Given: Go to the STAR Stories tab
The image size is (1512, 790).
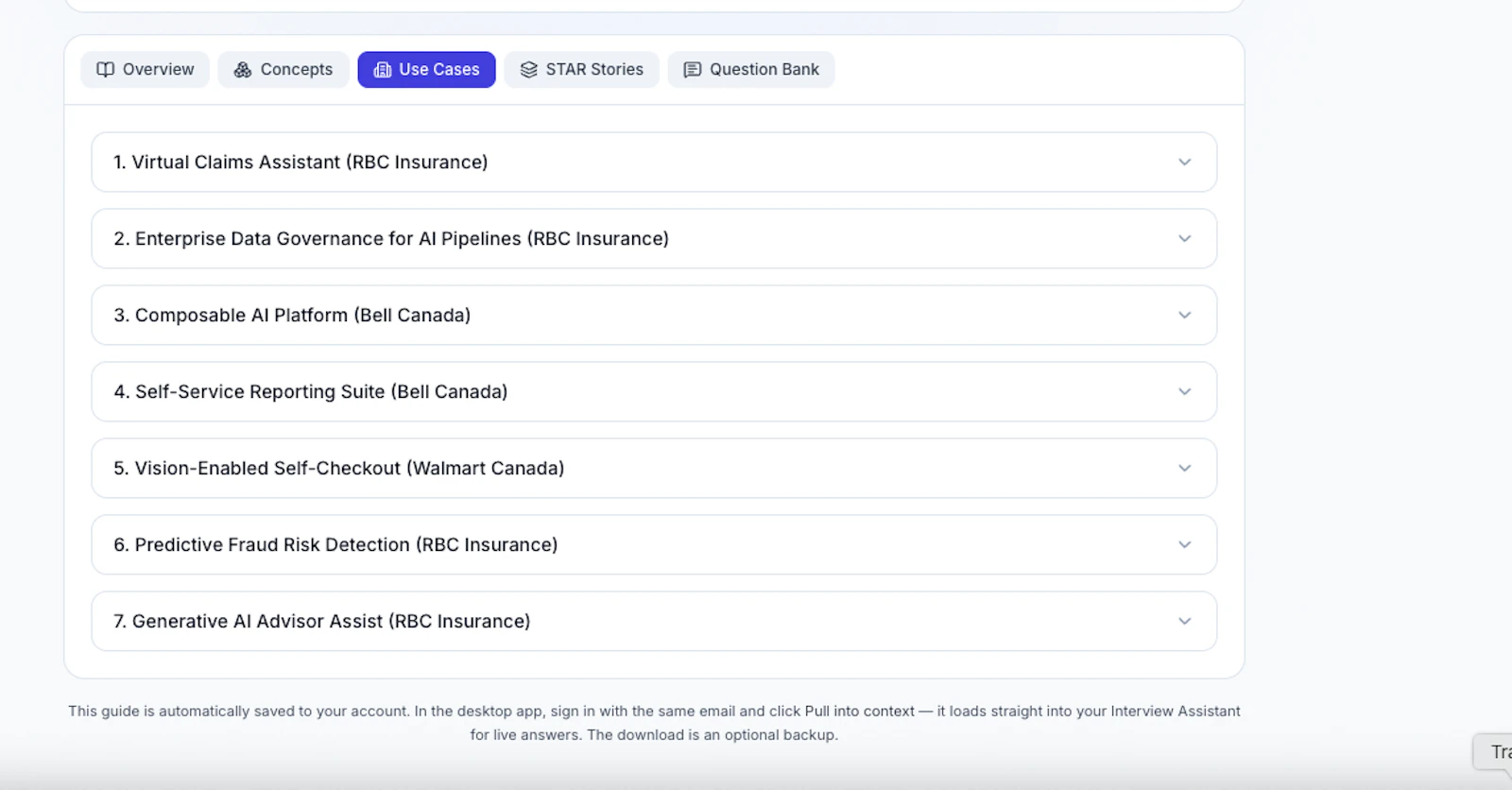Looking at the screenshot, I should [582, 70].
